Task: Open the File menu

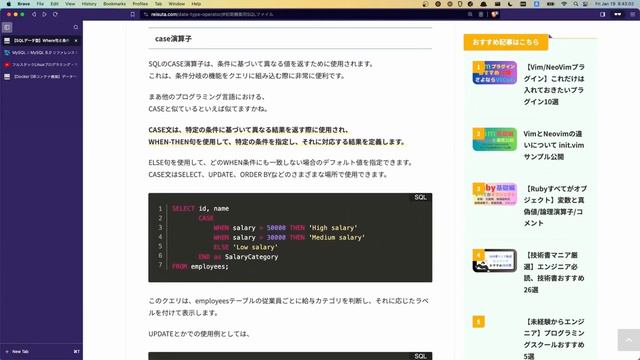Action: [40, 4]
